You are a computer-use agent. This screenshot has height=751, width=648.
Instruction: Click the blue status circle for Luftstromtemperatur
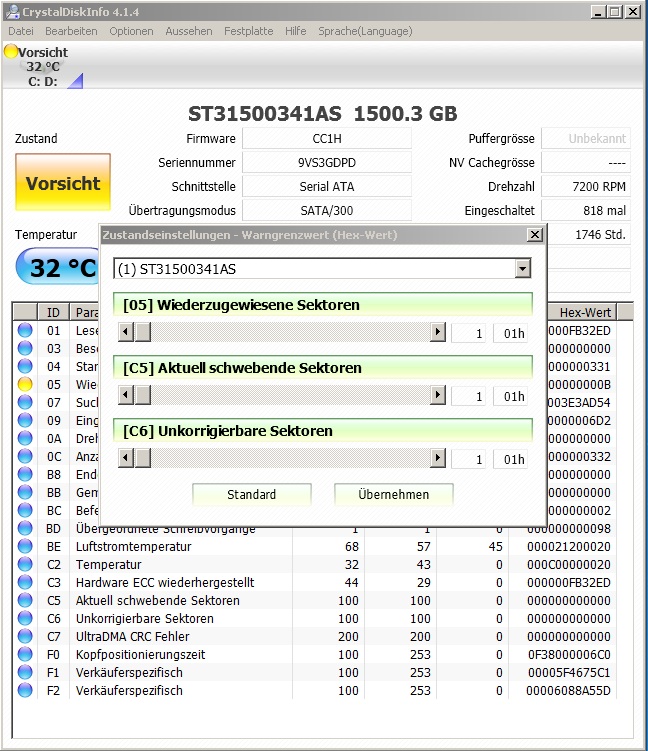tap(25, 546)
